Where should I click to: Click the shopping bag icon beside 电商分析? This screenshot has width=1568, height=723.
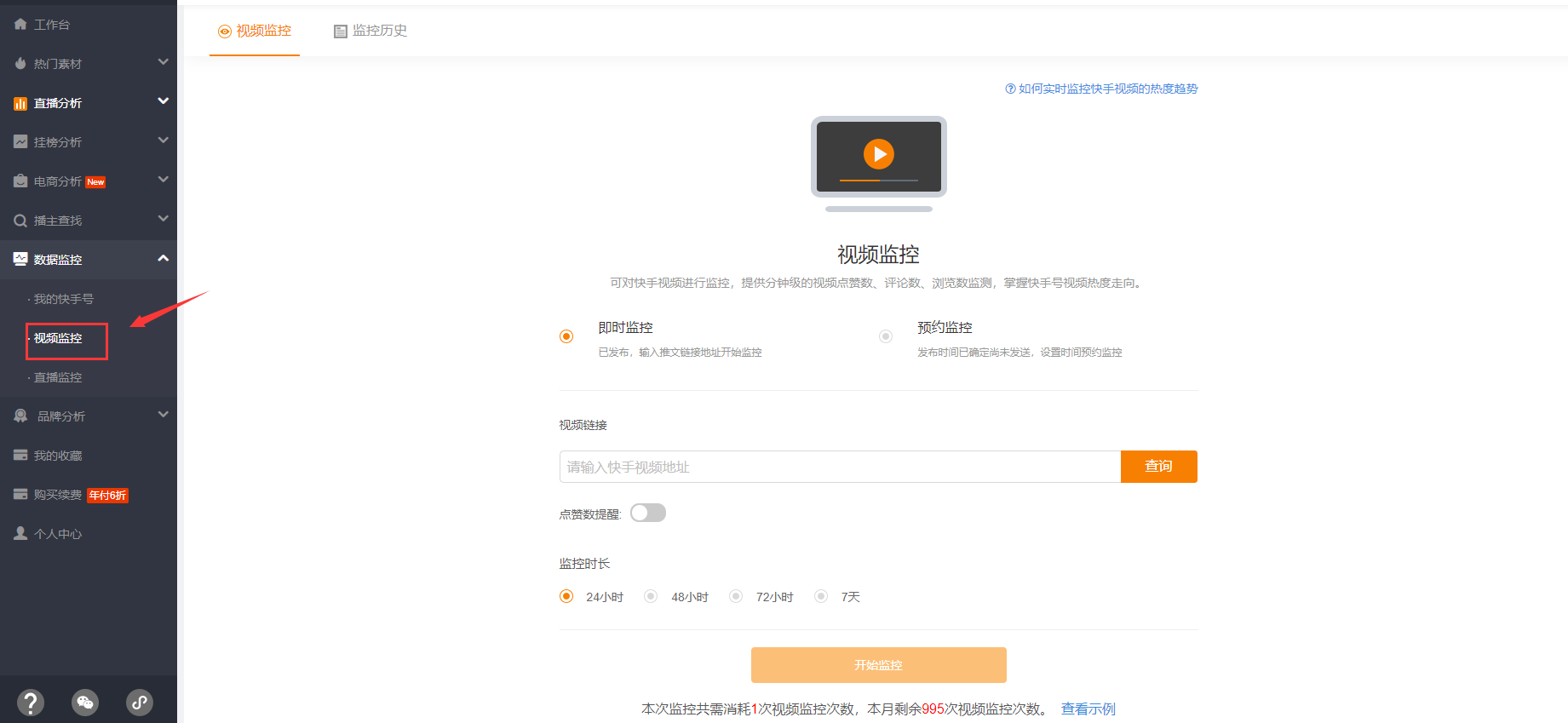click(20, 181)
